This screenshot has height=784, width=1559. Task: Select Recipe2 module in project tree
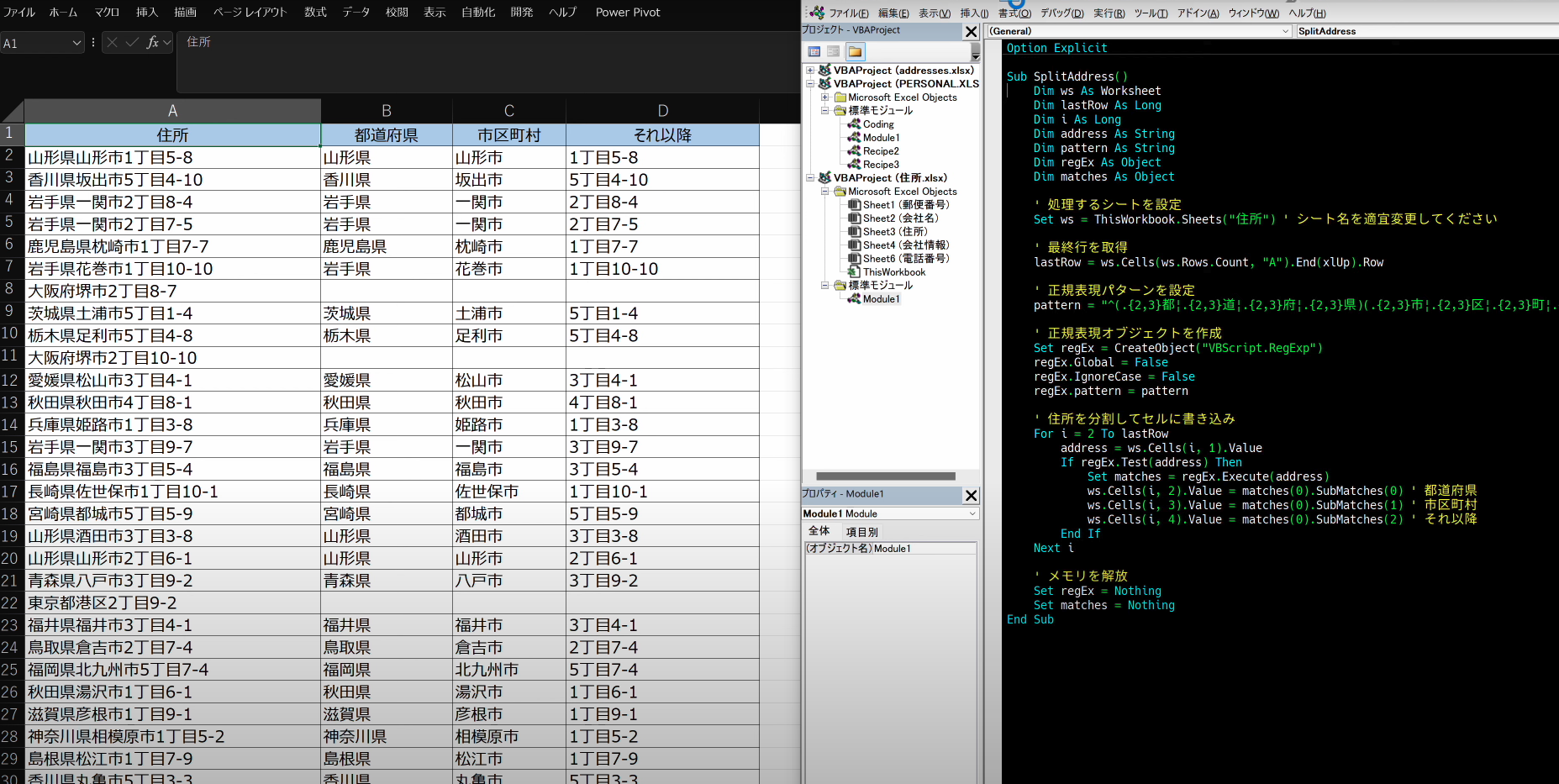(x=881, y=151)
